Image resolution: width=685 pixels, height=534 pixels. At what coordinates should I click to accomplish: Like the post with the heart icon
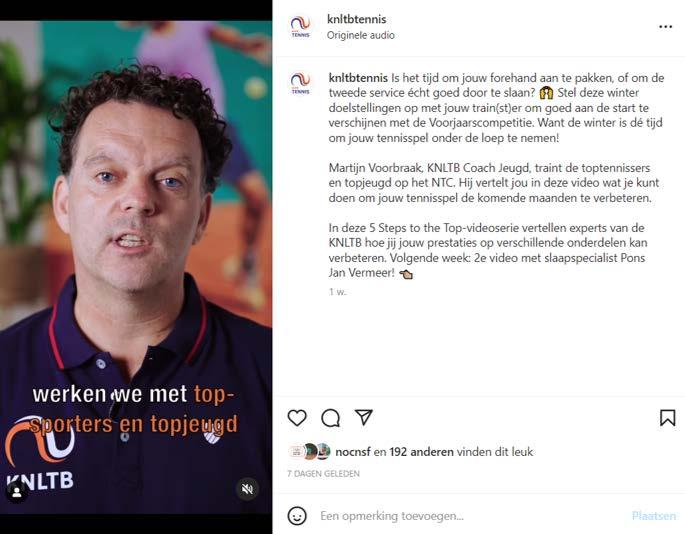click(x=297, y=418)
